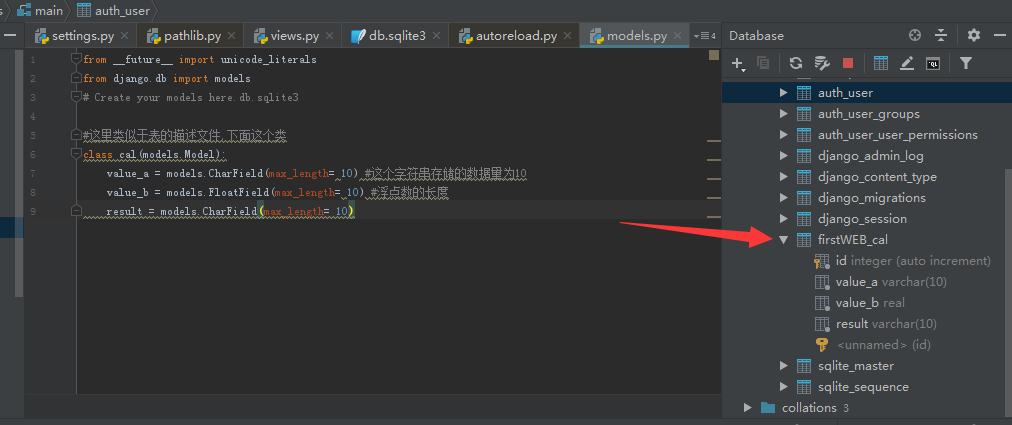Expand the django_admin_log node
This screenshot has height=425, width=1012.
tap(784, 156)
